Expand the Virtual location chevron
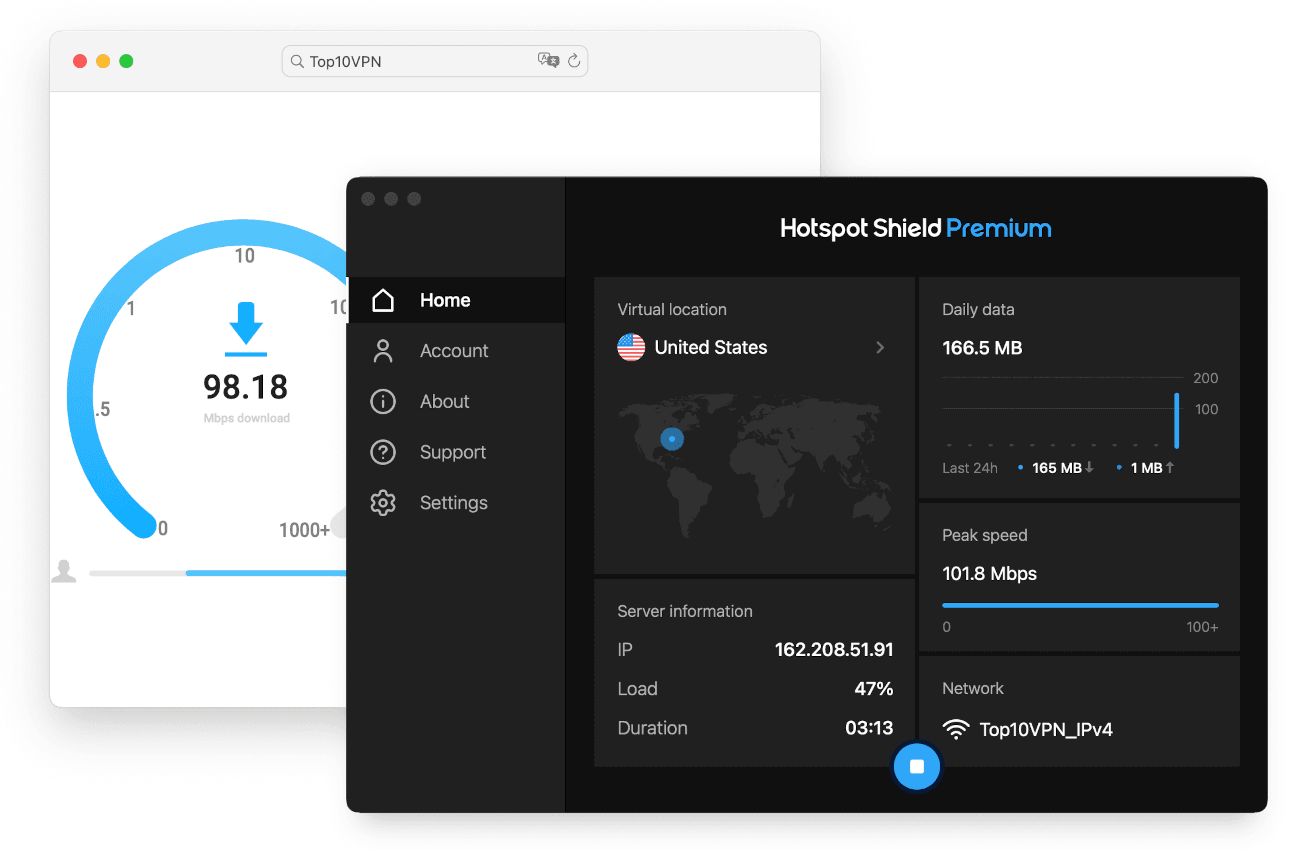Image resolution: width=1300 pixels, height=850 pixels. click(880, 347)
